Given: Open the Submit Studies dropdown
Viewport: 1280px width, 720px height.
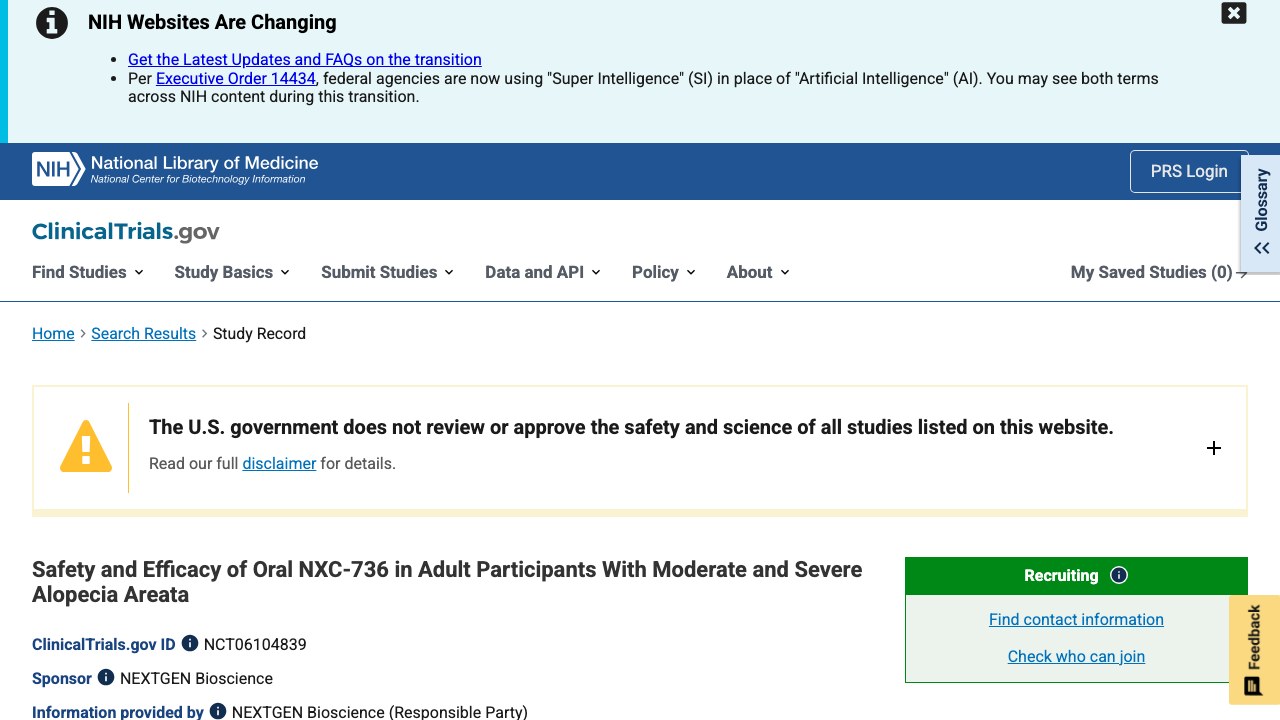Looking at the screenshot, I should 387,272.
